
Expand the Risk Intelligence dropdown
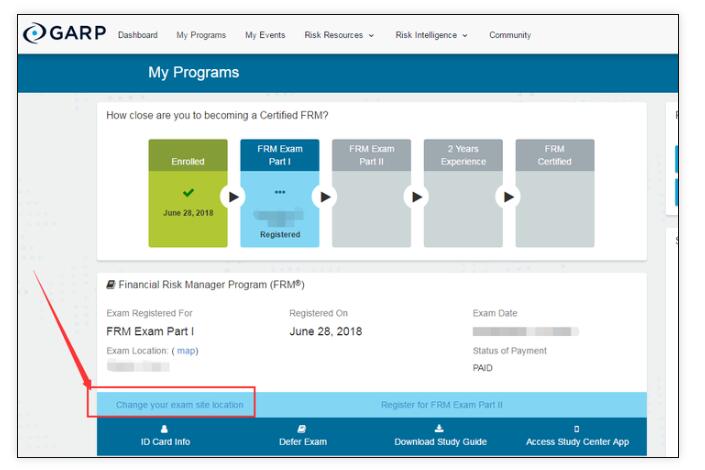(x=431, y=35)
